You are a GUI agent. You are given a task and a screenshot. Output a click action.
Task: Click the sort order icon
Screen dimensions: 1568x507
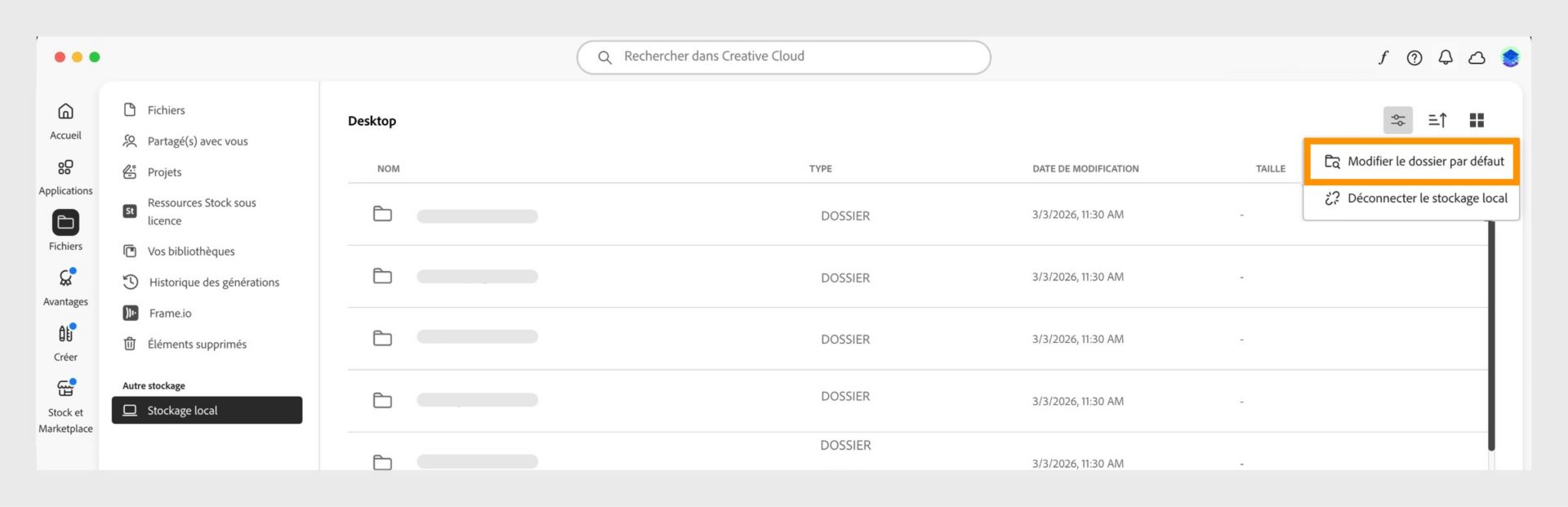pyautogui.click(x=1437, y=120)
